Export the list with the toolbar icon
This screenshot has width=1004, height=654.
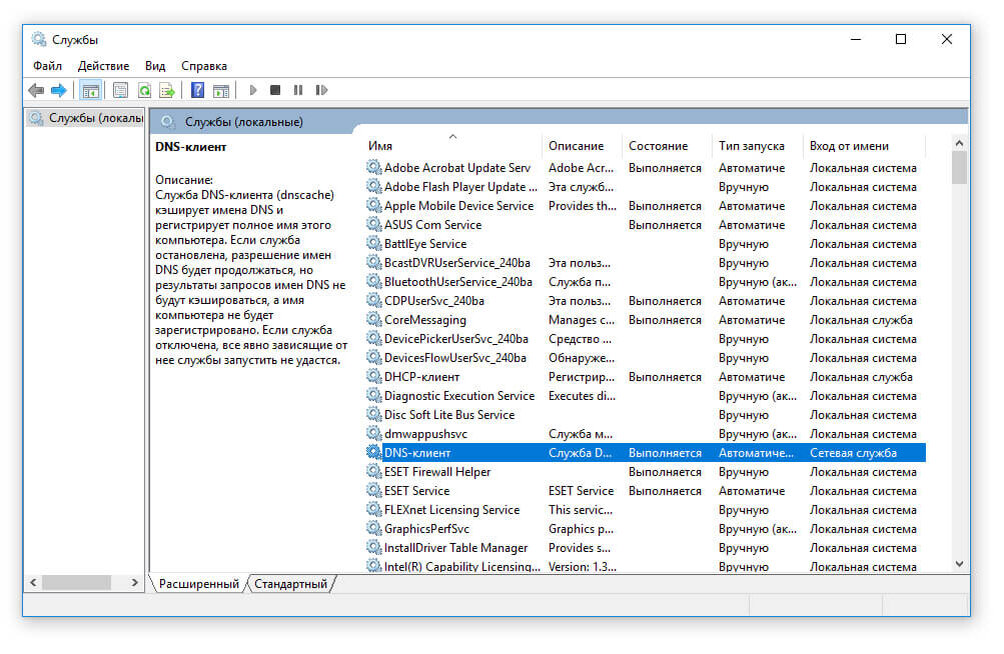[167, 90]
